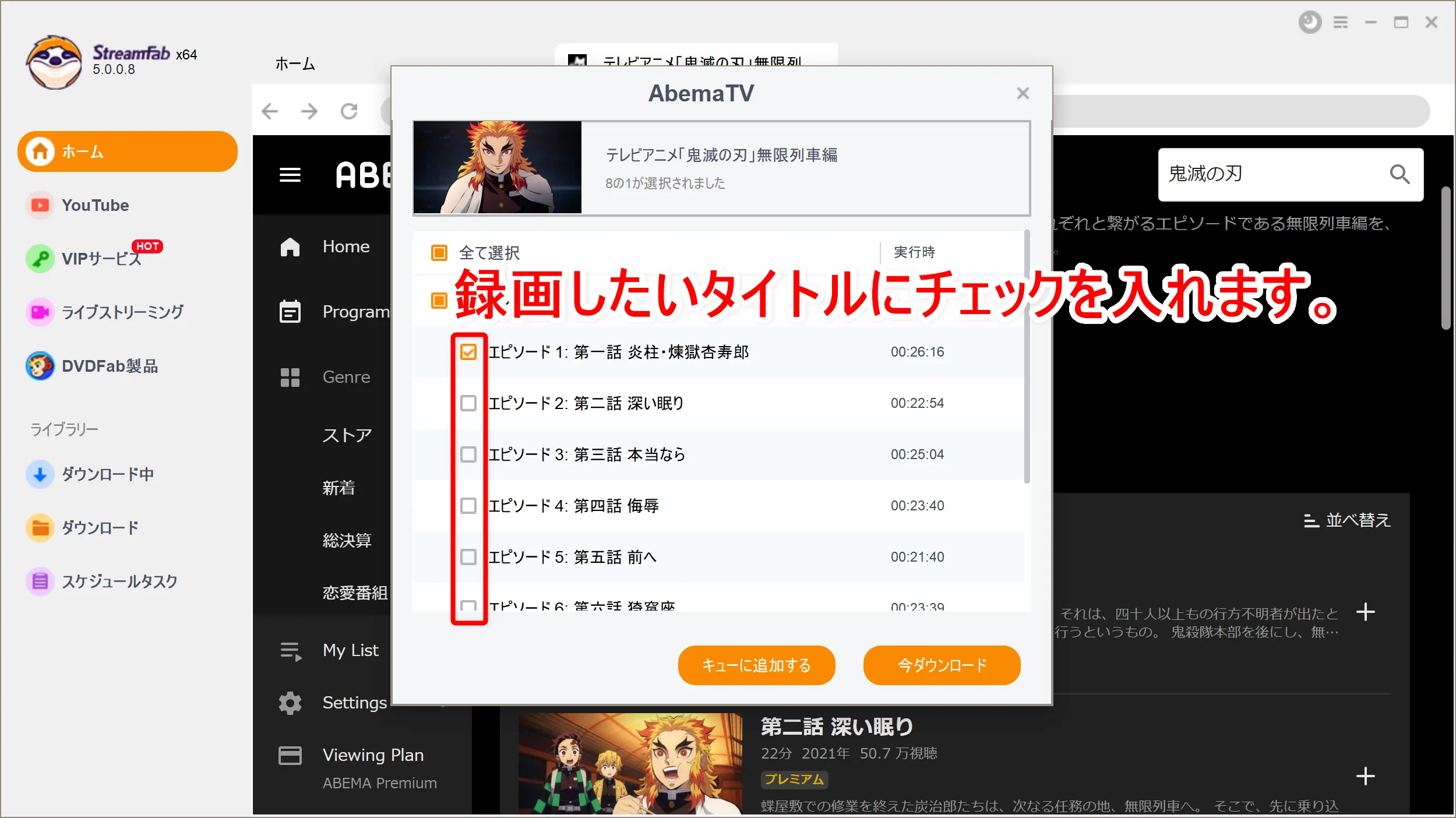Click the VIP key icon

[40, 259]
